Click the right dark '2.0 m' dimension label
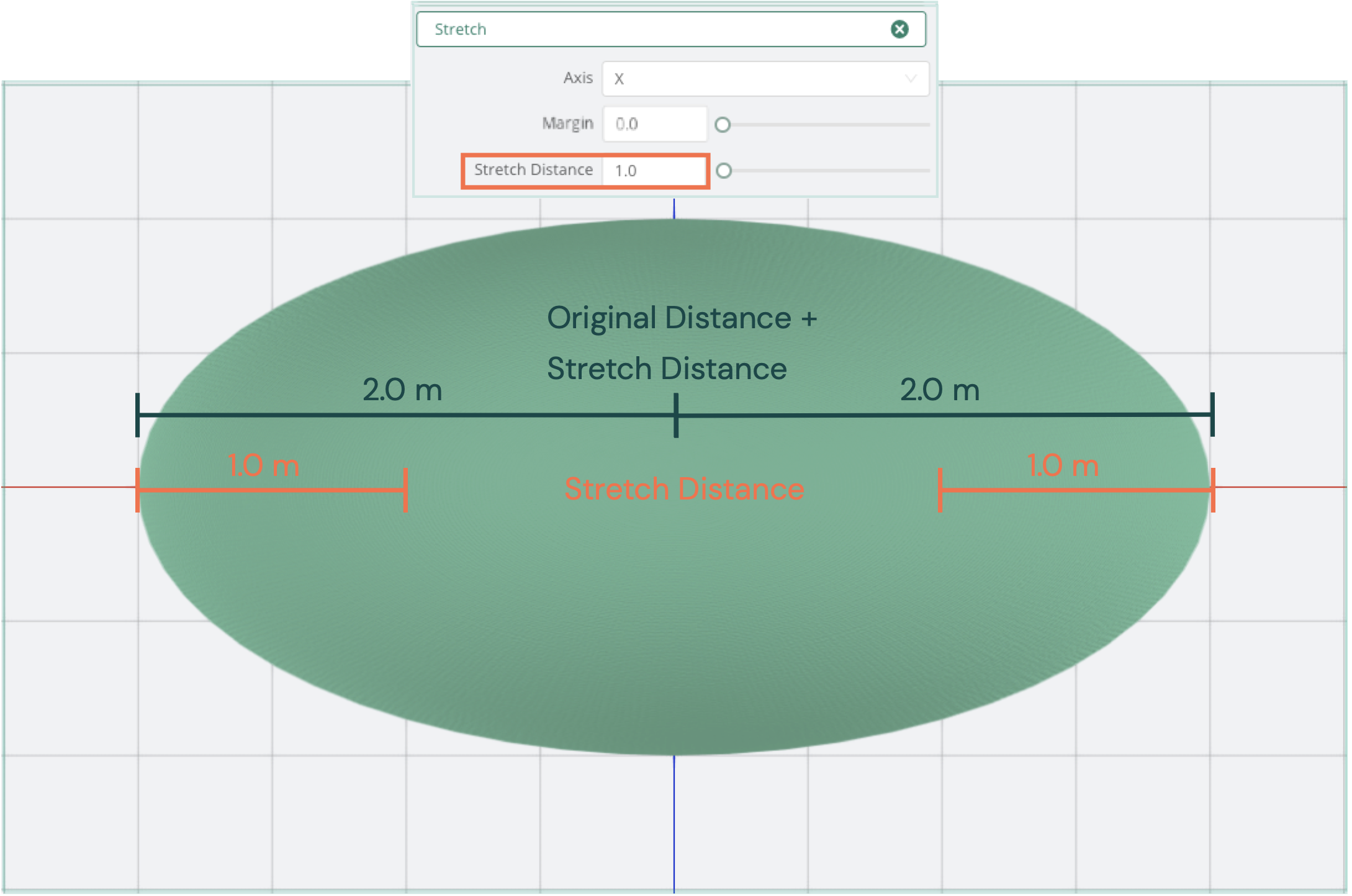This screenshot has width=1352, height=896. (x=940, y=390)
